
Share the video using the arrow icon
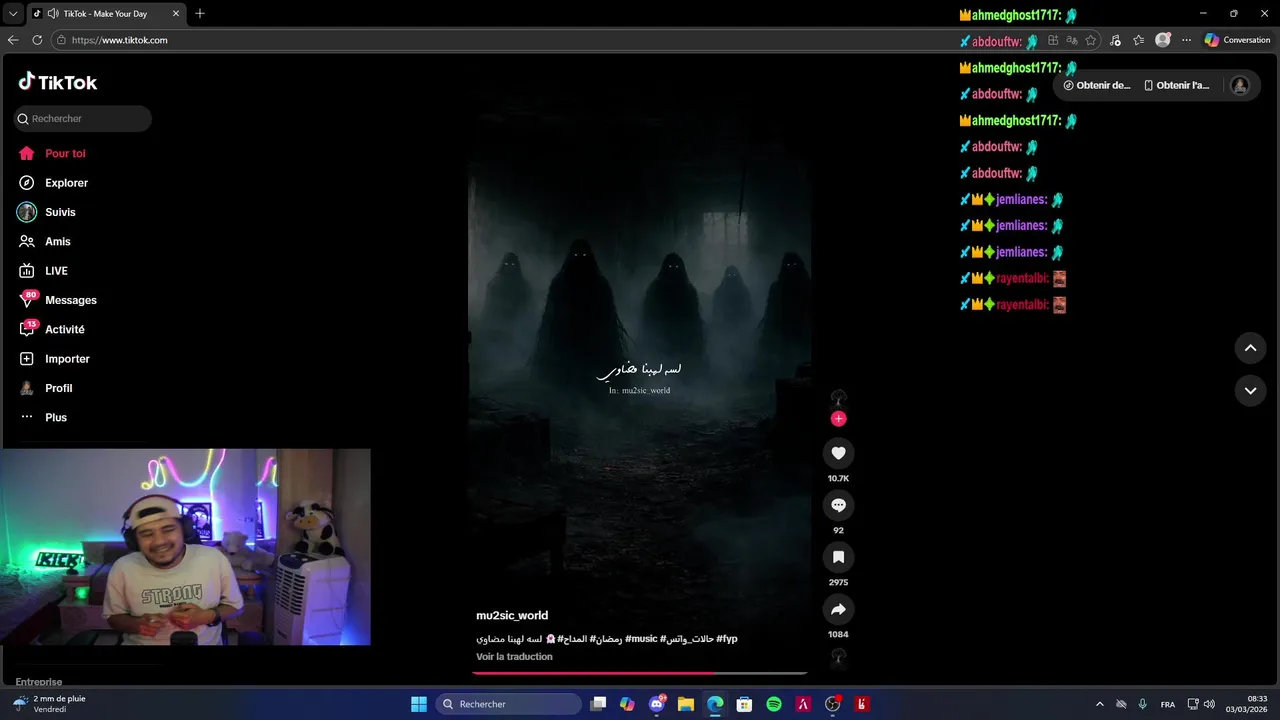click(838, 609)
